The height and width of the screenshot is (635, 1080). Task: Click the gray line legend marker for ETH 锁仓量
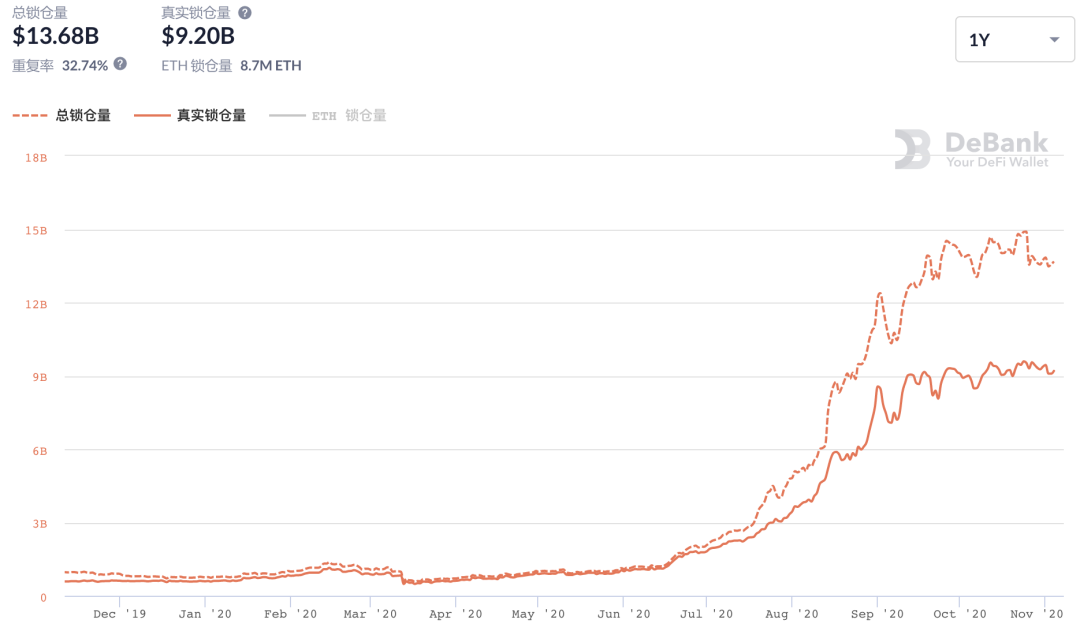tap(287, 116)
